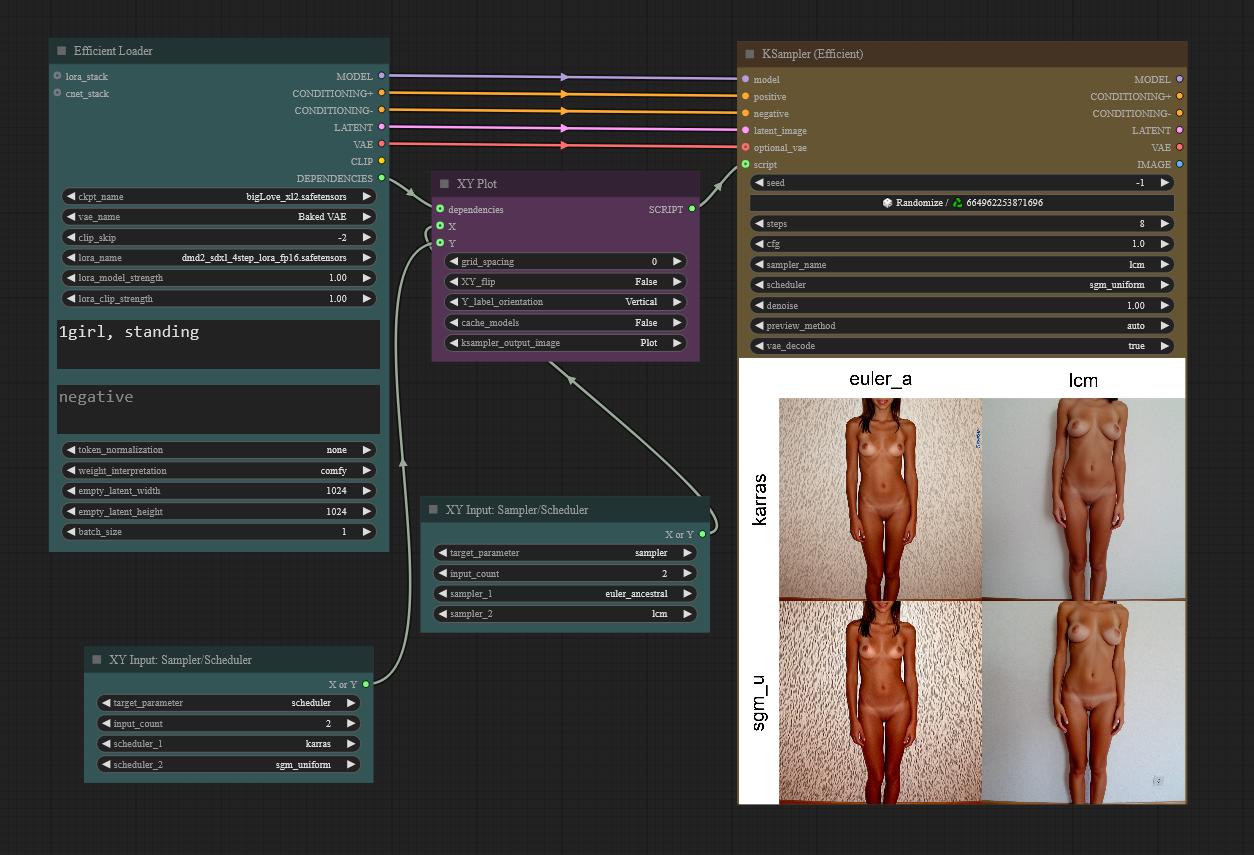The height and width of the screenshot is (855, 1254).
Task: Toggle XY_flip value in XY Plot
Action: point(565,282)
